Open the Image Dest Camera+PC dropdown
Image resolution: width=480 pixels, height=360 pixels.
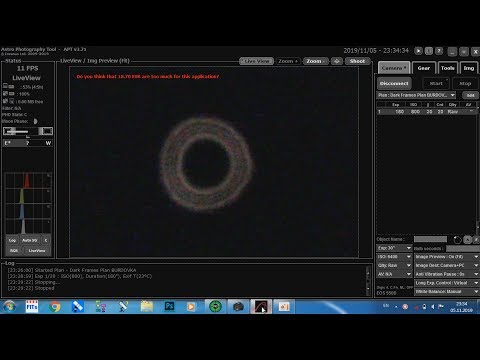coord(447,266)
